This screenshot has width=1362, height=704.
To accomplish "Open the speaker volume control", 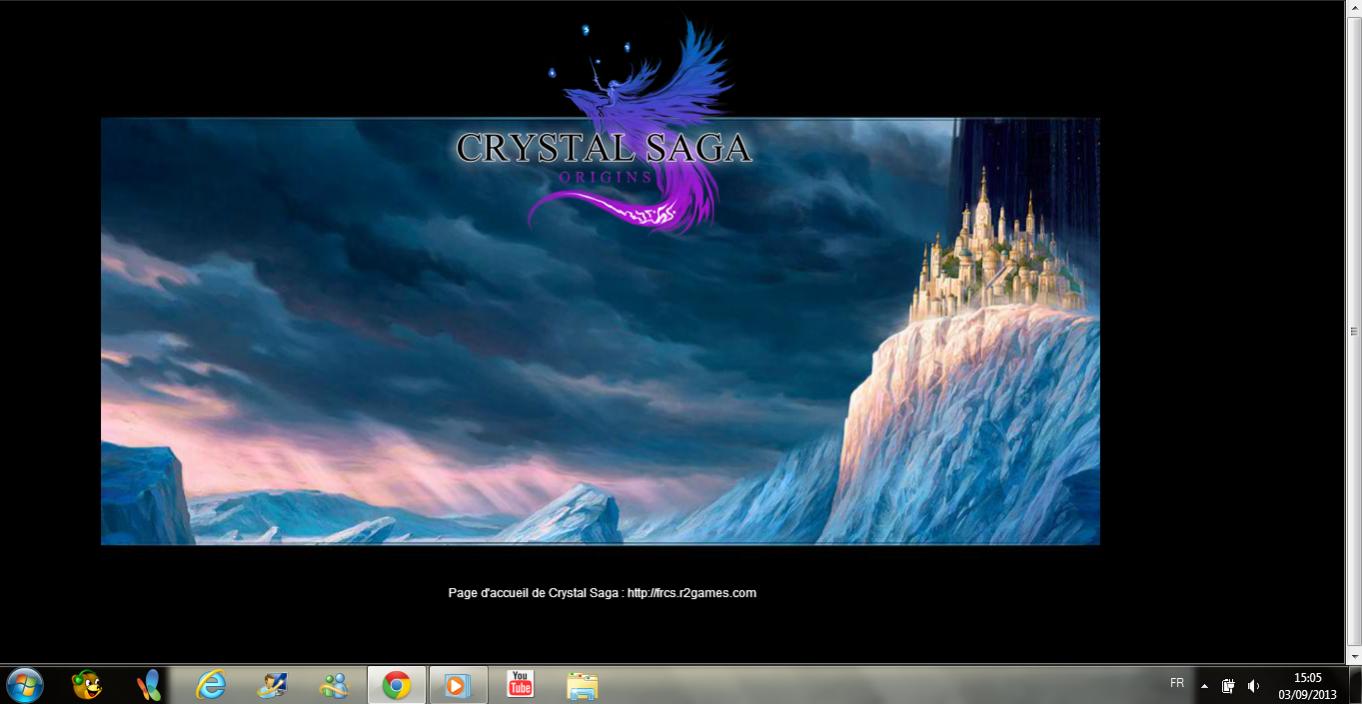I will [x=1253, y=686].
